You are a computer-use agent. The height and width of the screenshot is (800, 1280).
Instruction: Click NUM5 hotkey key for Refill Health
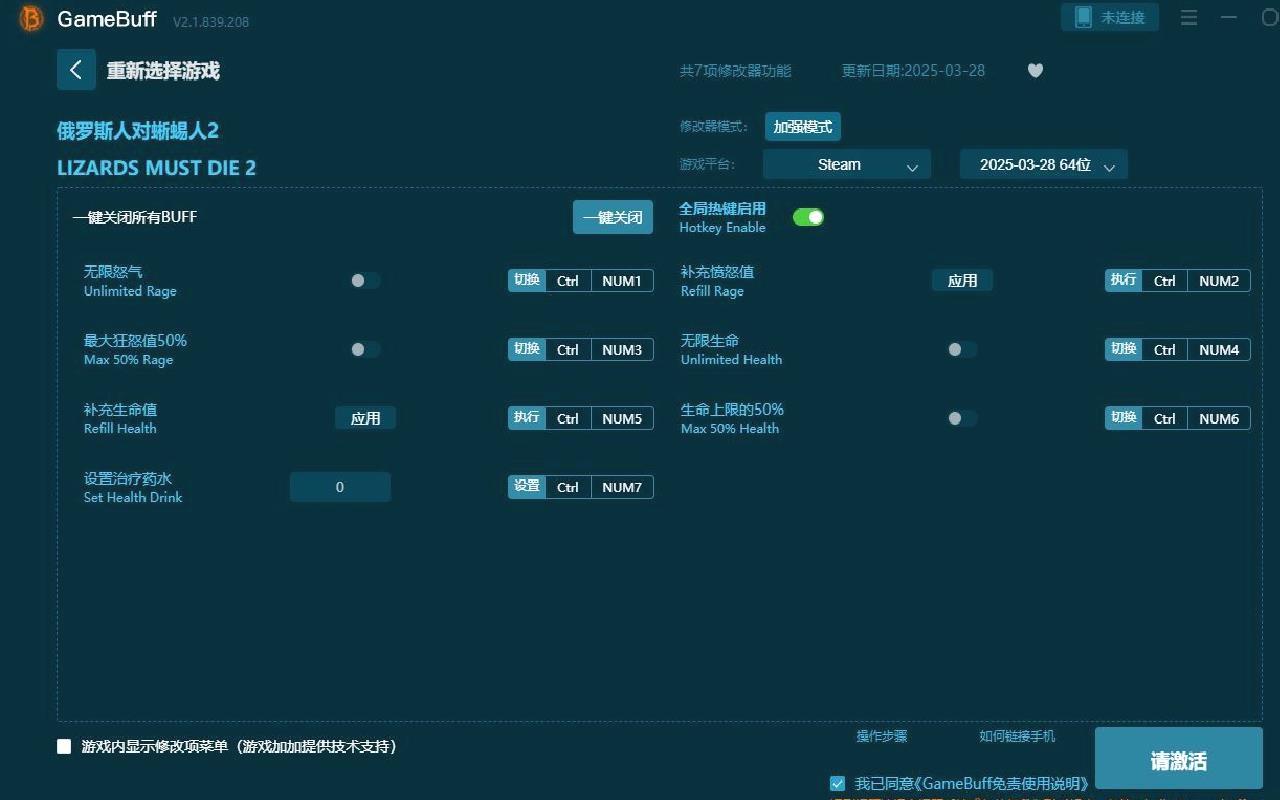(x=622, y=419)
